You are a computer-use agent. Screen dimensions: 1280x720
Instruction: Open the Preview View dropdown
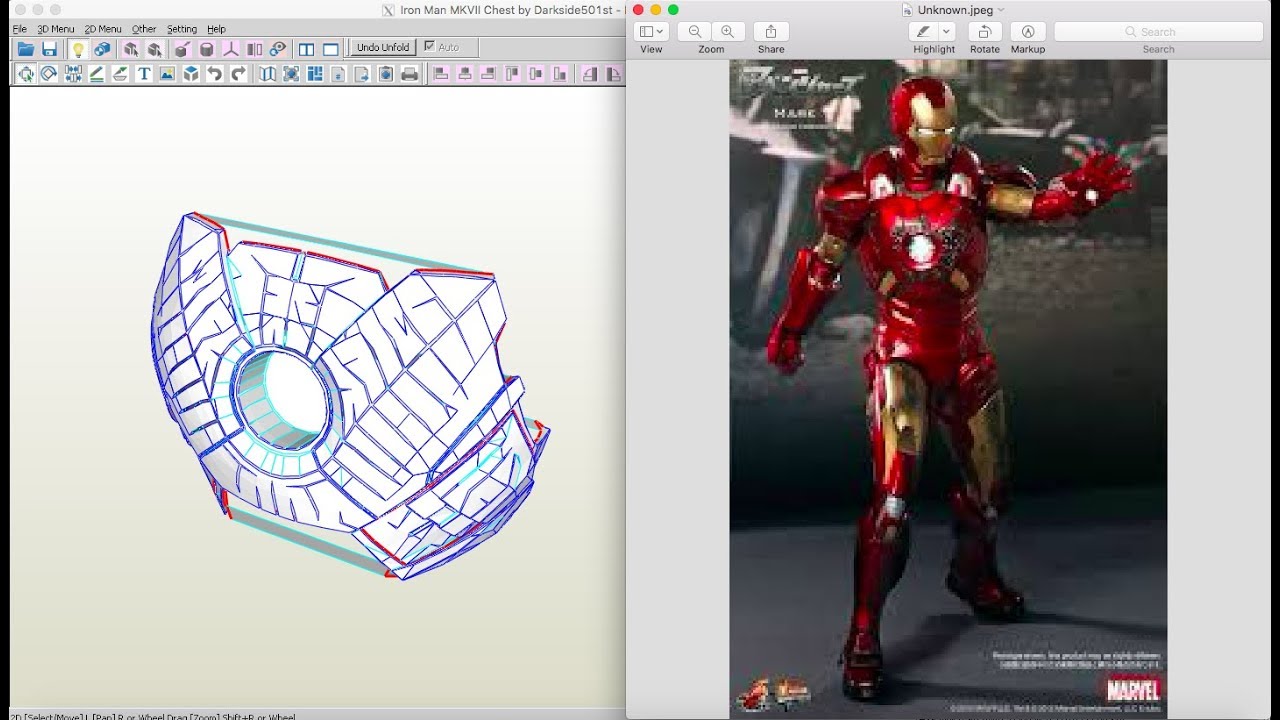[651, 32]
